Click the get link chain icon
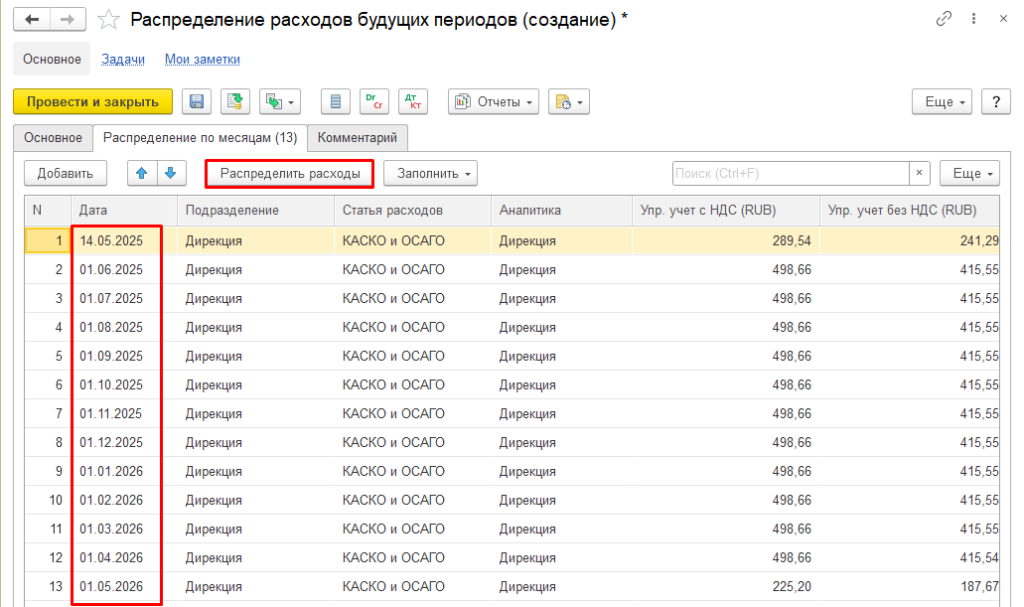Viewport: 1024px width, 607px height. 943,20
